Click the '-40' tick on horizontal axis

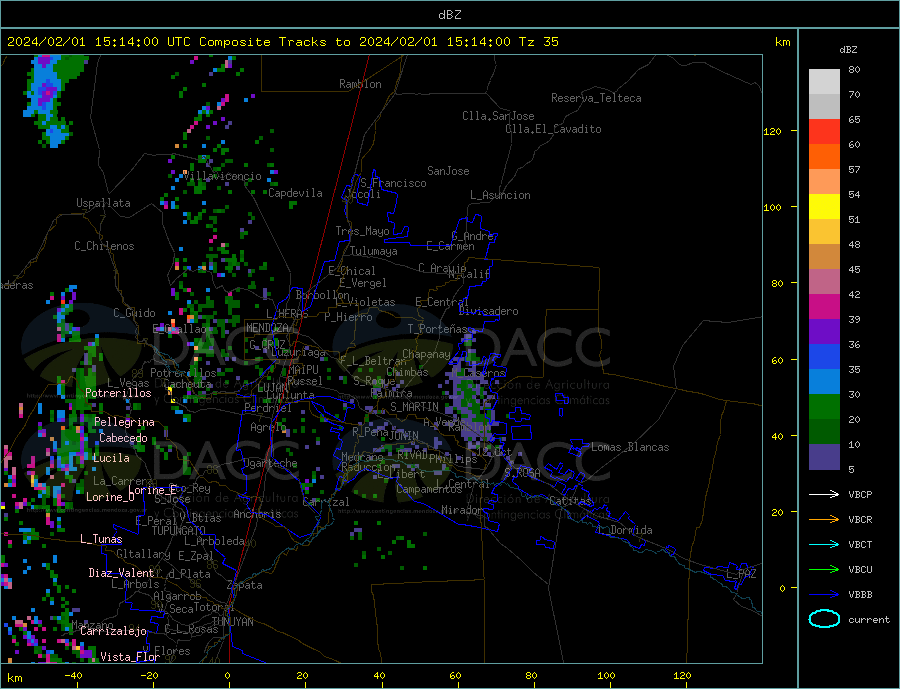pos(72,676)
